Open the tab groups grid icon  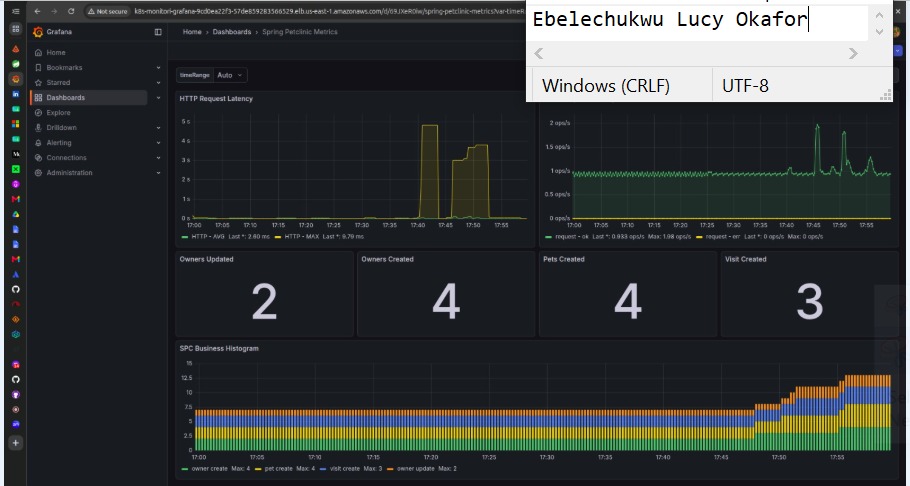coord(16,29)
